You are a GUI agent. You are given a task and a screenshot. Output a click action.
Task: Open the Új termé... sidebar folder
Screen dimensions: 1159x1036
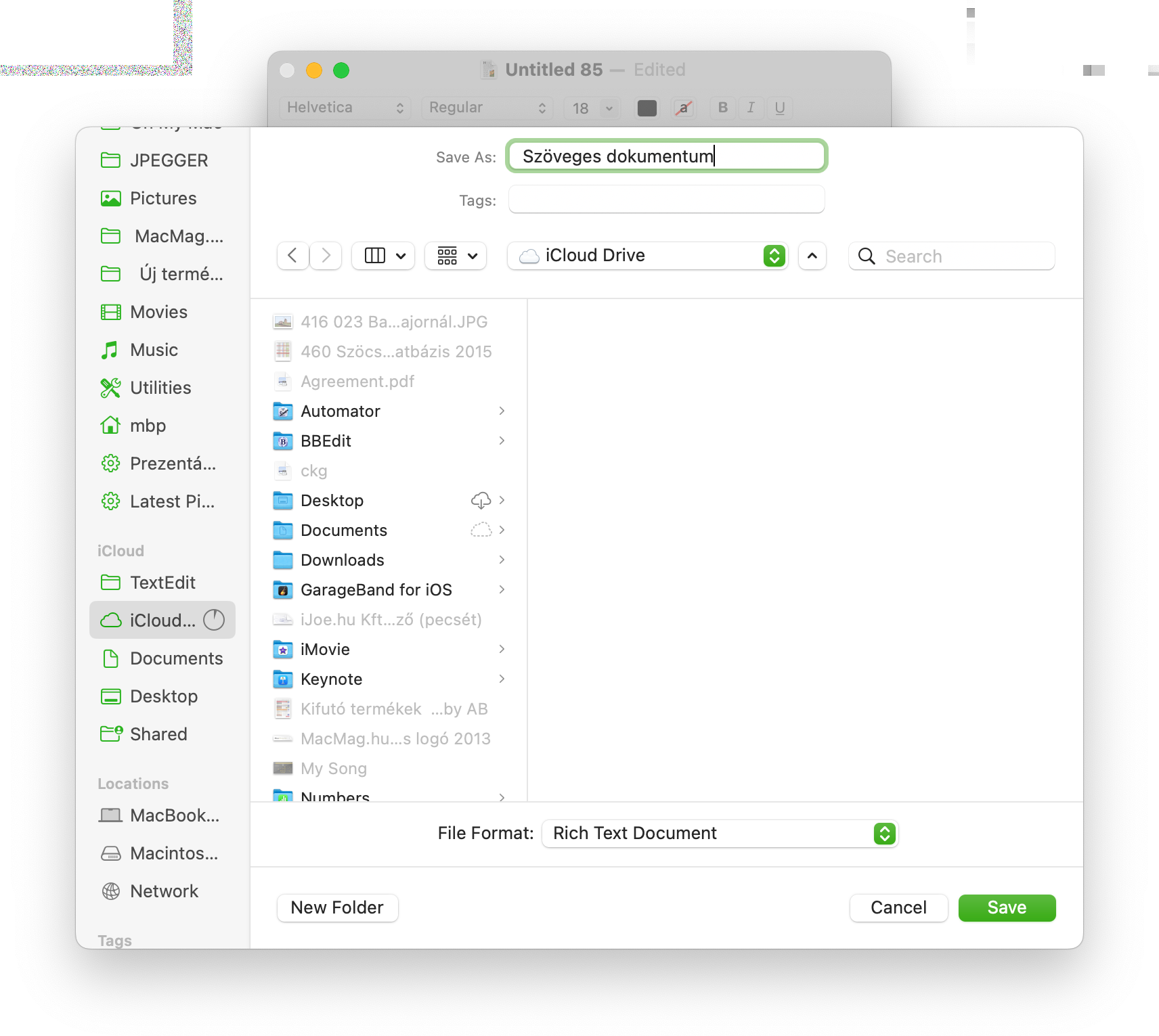coord(162,274)
